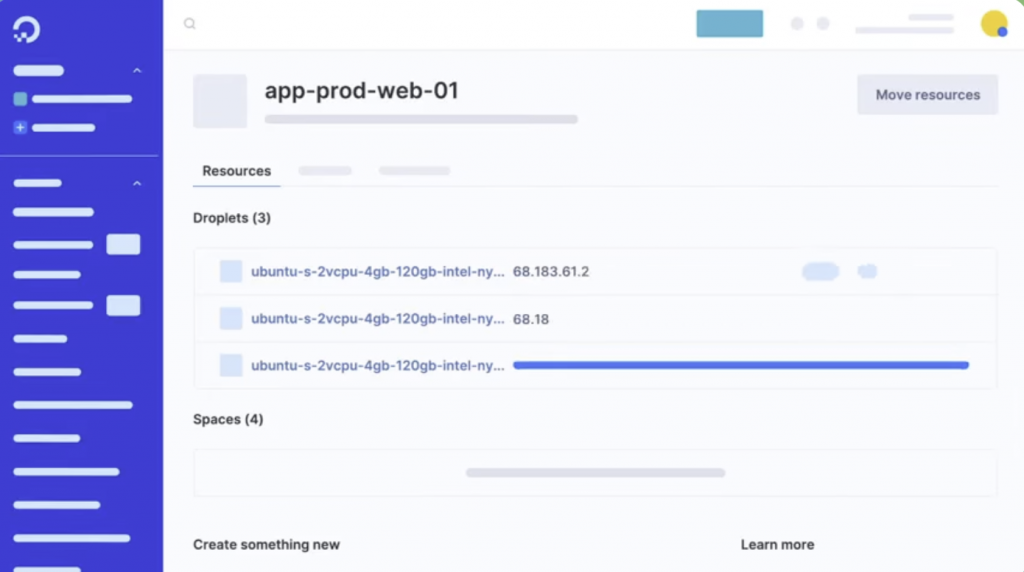Switch to the Resources tab
1024x572 pixels.
click(x=237, y=171)
